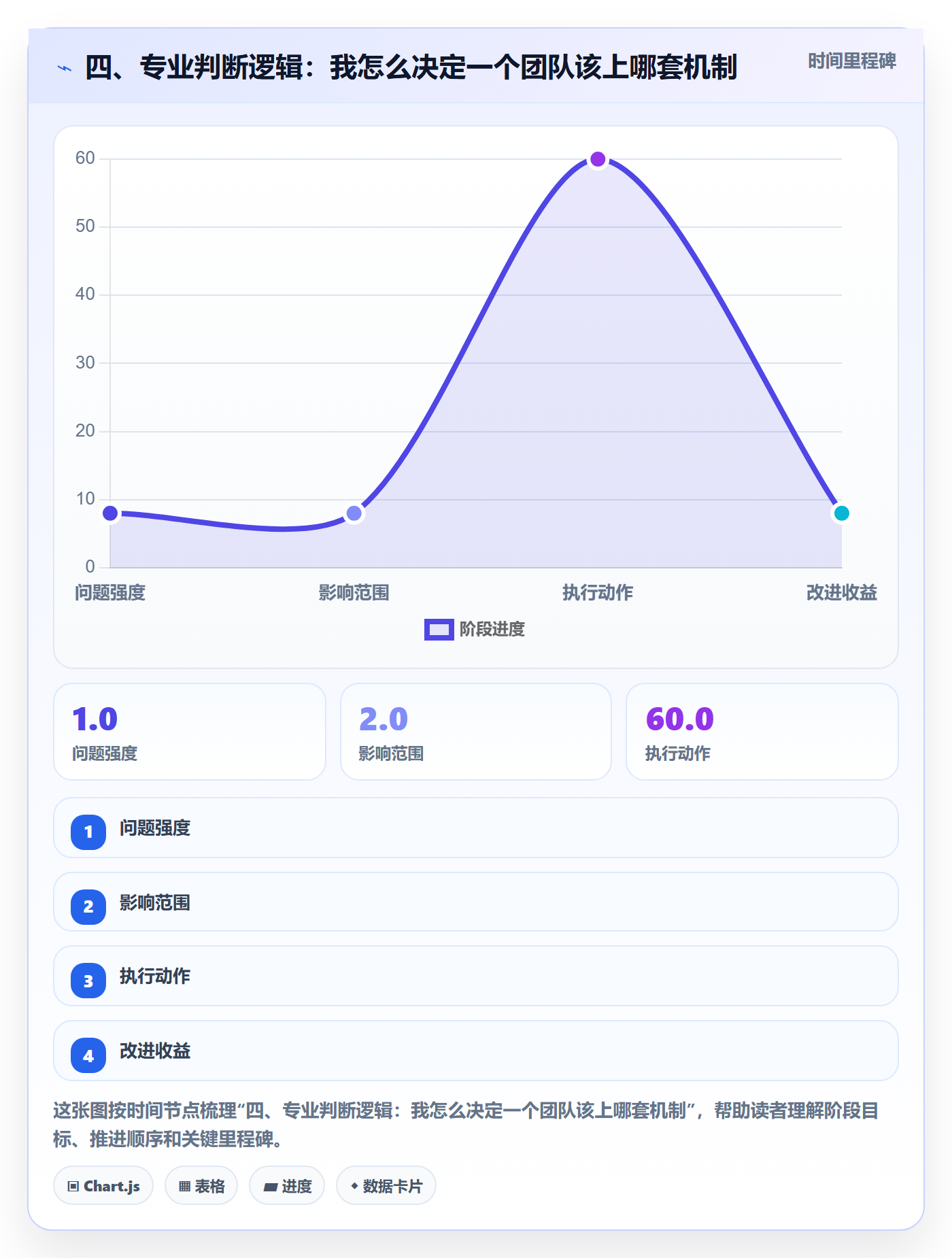
Task: Click the 影响范围 x-axis label
Action: click(x=354, y=593)
